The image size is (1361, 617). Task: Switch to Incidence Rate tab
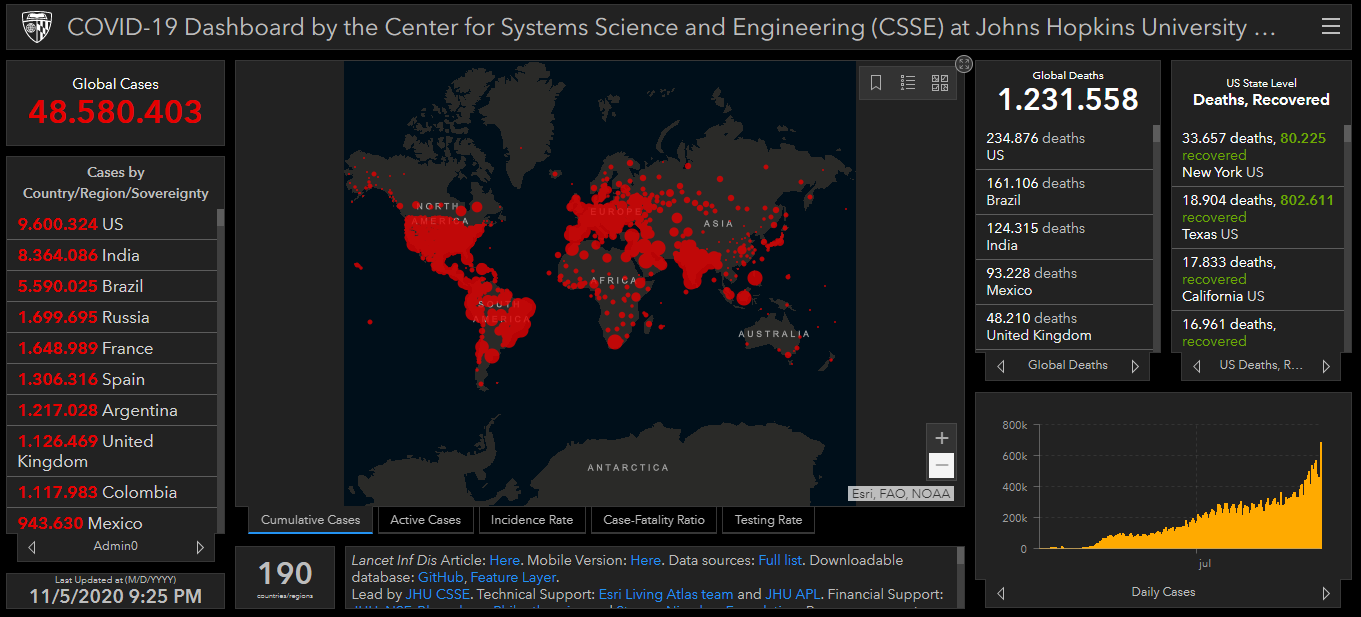pos(532,520)
